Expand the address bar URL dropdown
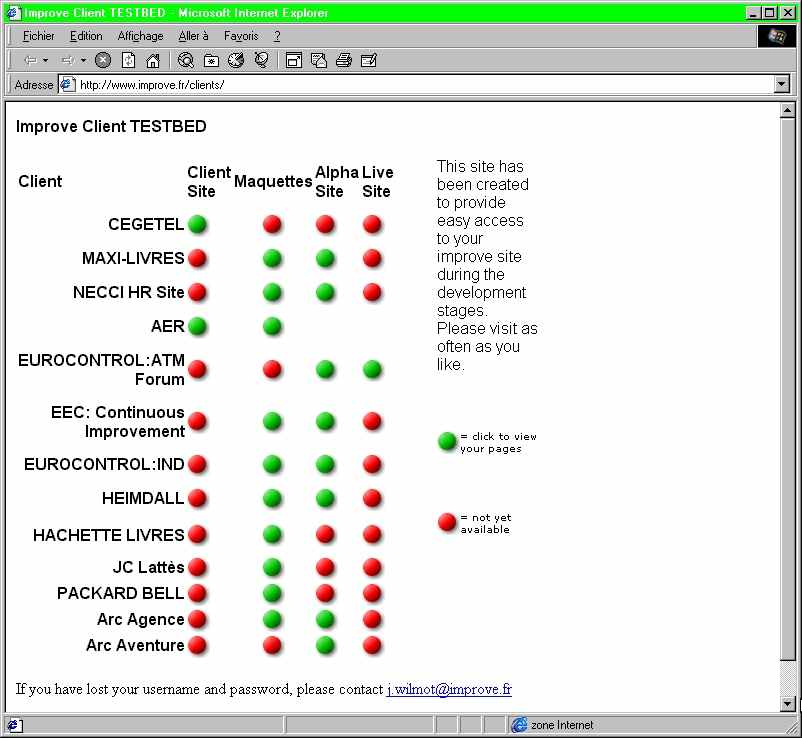 pyautogui.click(x=782, y=84)
